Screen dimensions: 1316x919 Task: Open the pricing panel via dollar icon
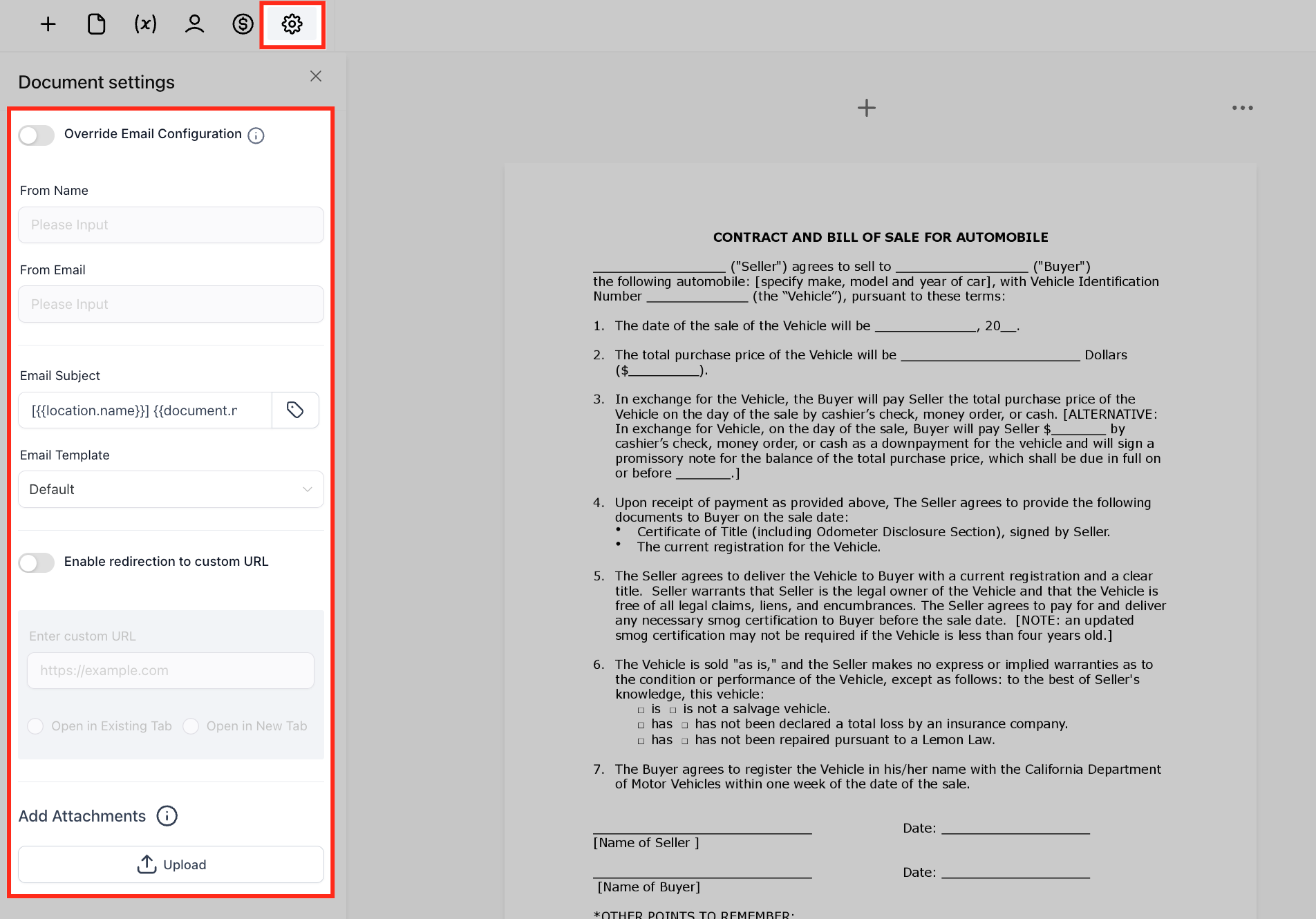coord(243,23)
